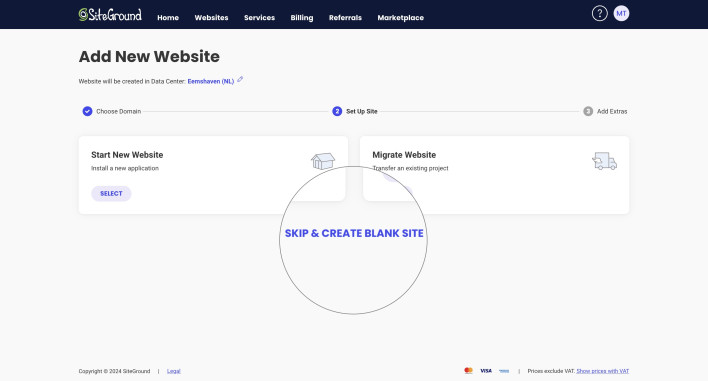Open the Billing menu item
708x381 pixels.
click(x=302, y=18)
